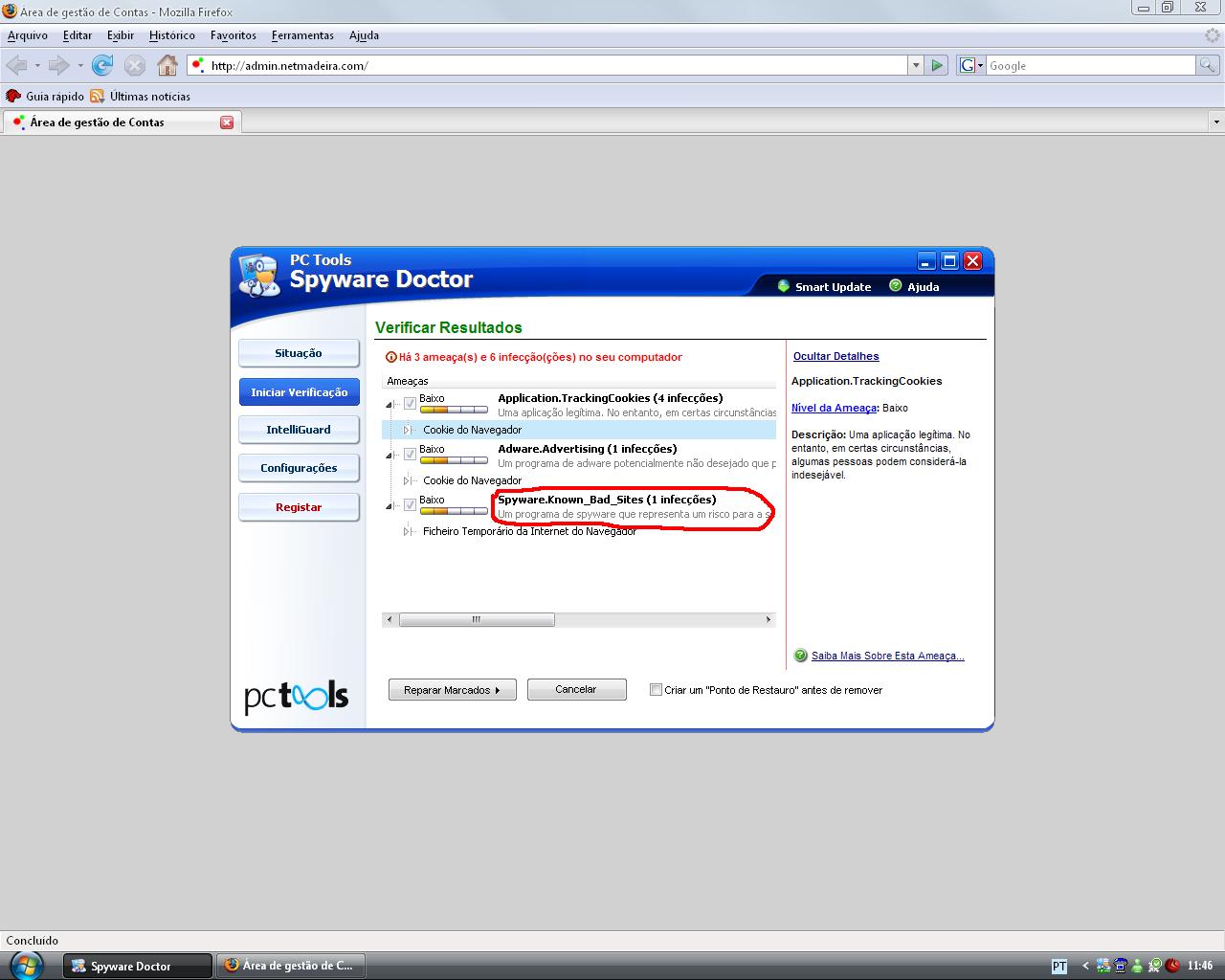Image resolution: width=1225 pixels, height=980 pixels.
Task: Click threat level bar of Application.TrackingCookies
Action: [x=454, y=410]
